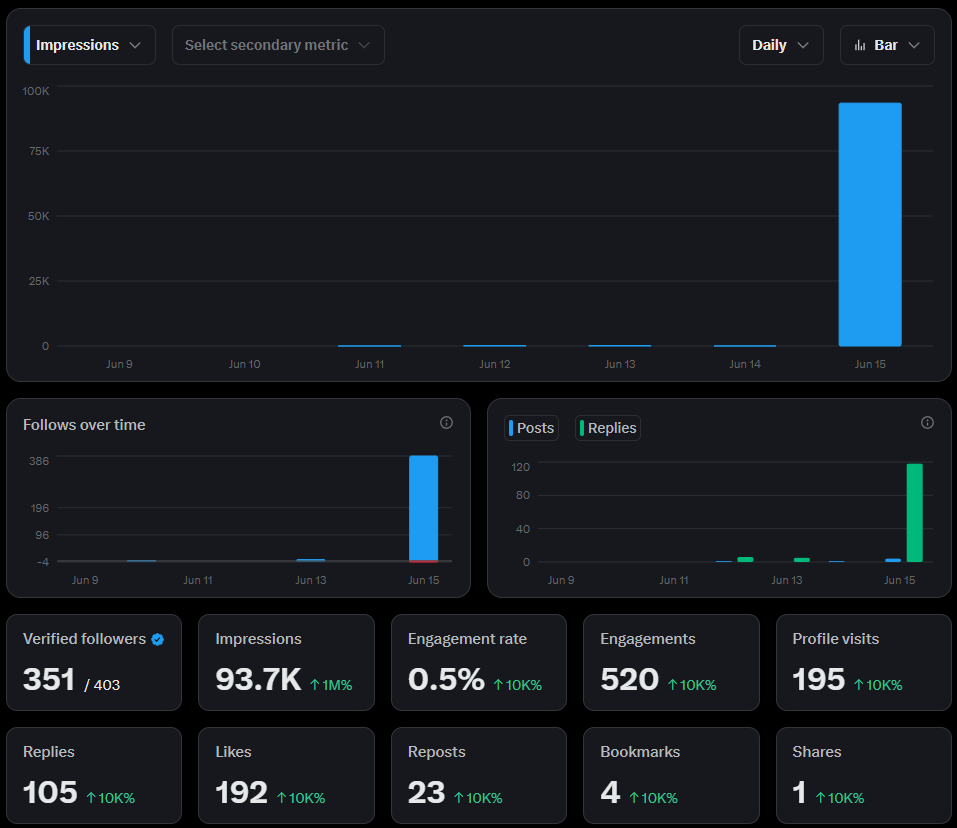Open the Engagement rate card
957x828 pixels.
pos(478,663)
